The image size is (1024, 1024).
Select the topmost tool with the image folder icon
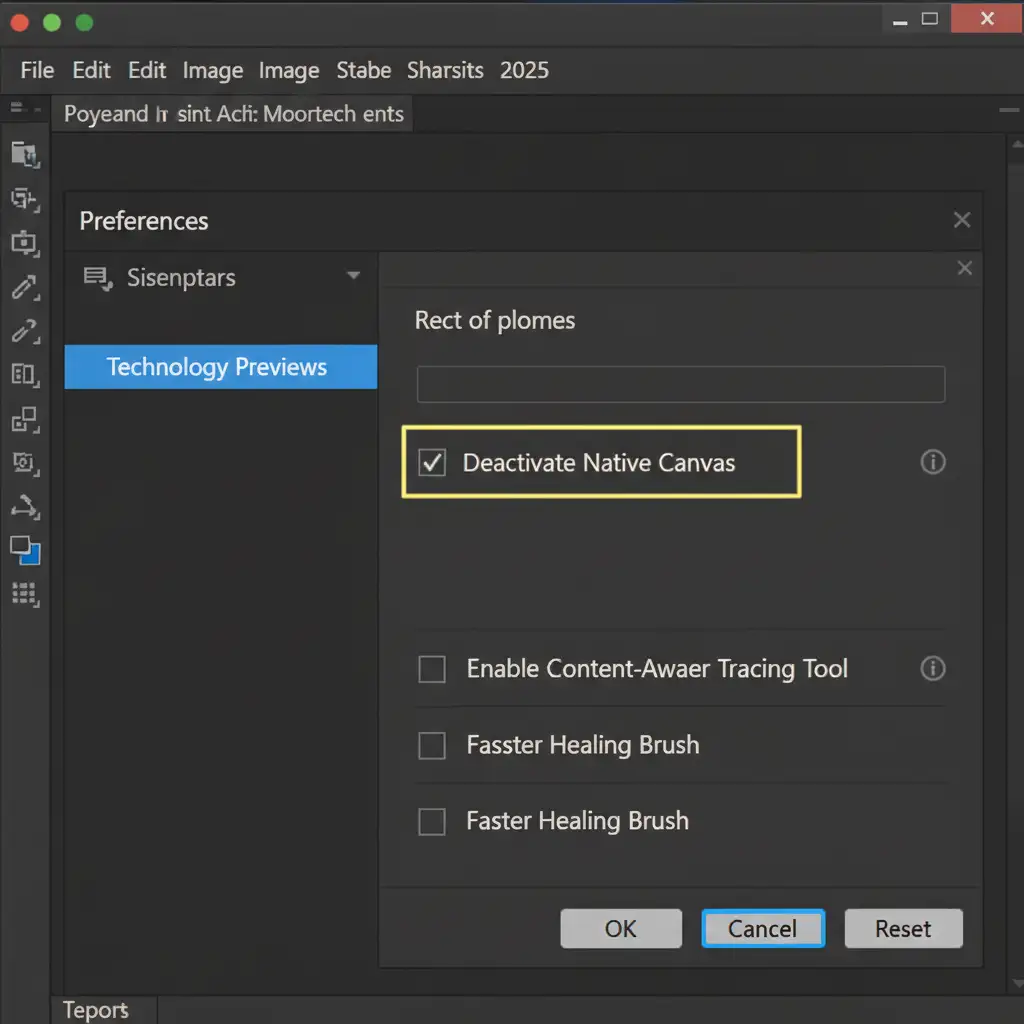24,153
